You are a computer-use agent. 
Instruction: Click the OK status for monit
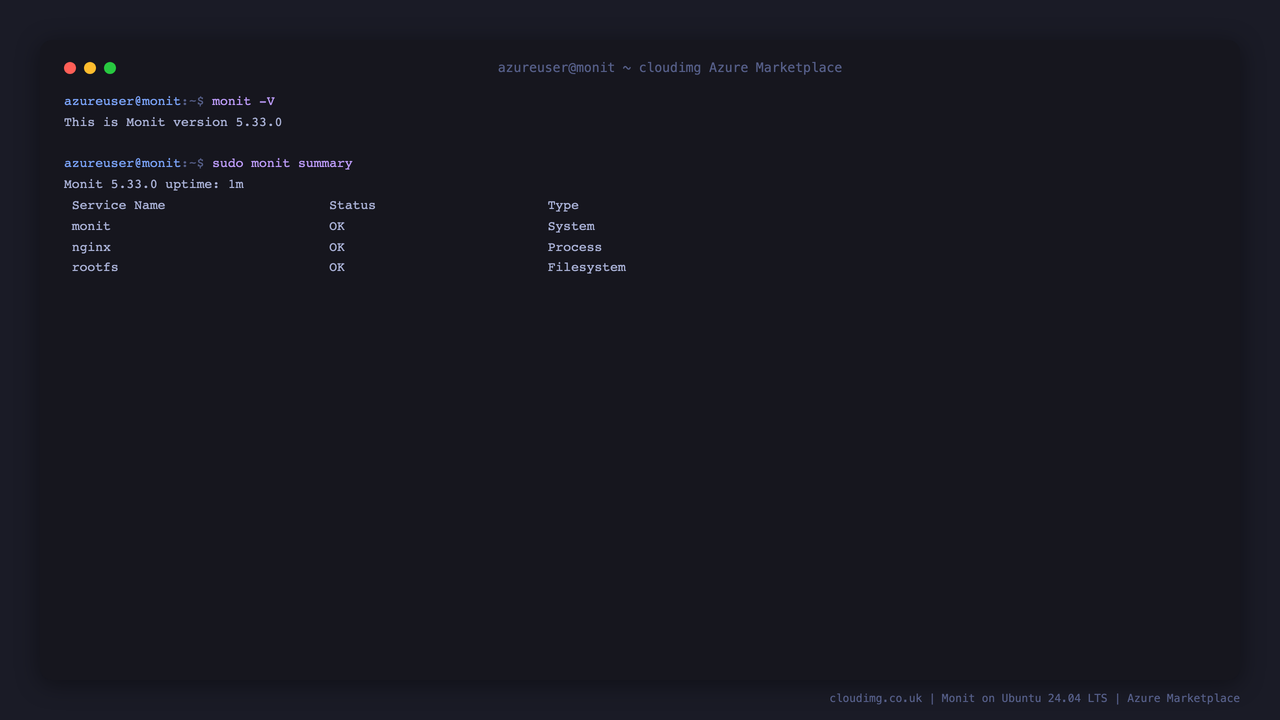pos(337,227)
